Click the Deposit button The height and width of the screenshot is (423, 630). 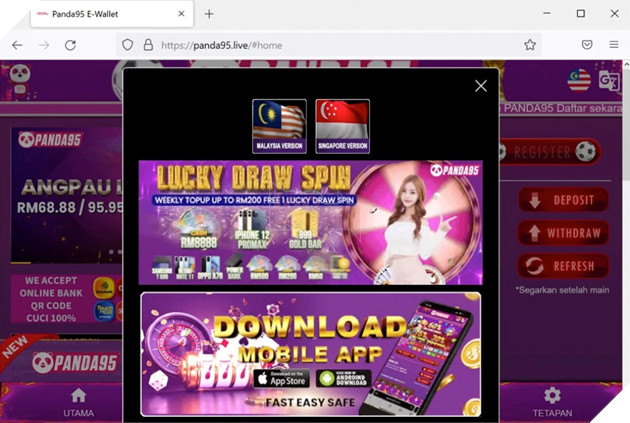coord(563,200)
